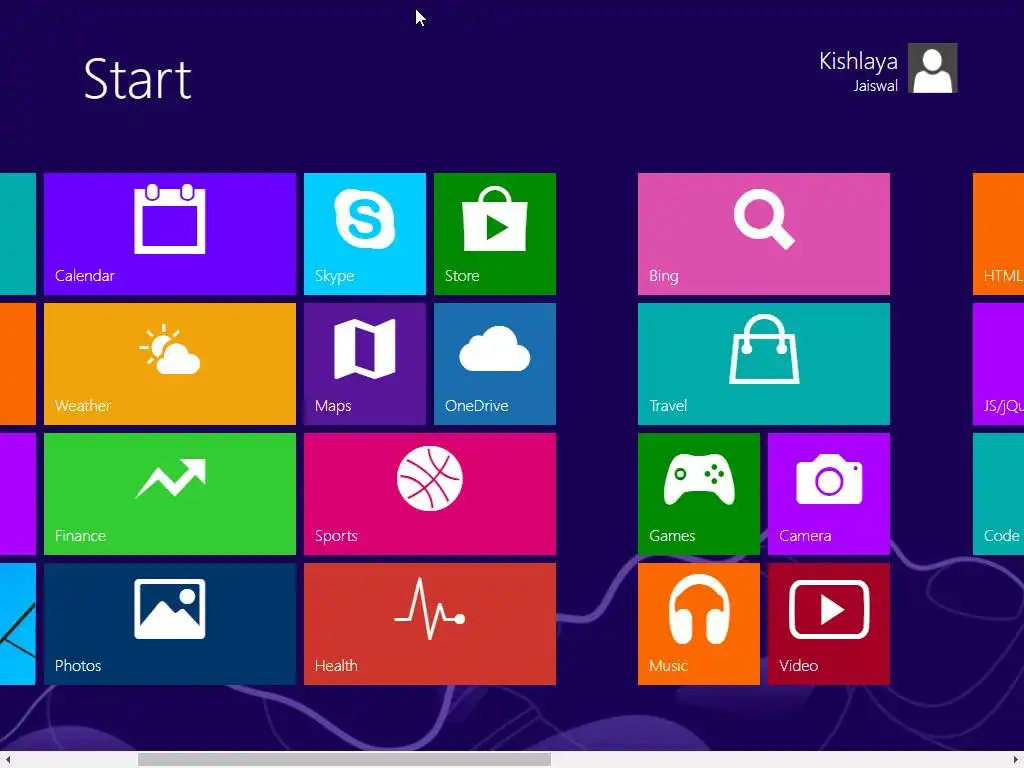Open the Travel tile
Viewport: 1024px width, 768px height.
click(x=763, y=364)
